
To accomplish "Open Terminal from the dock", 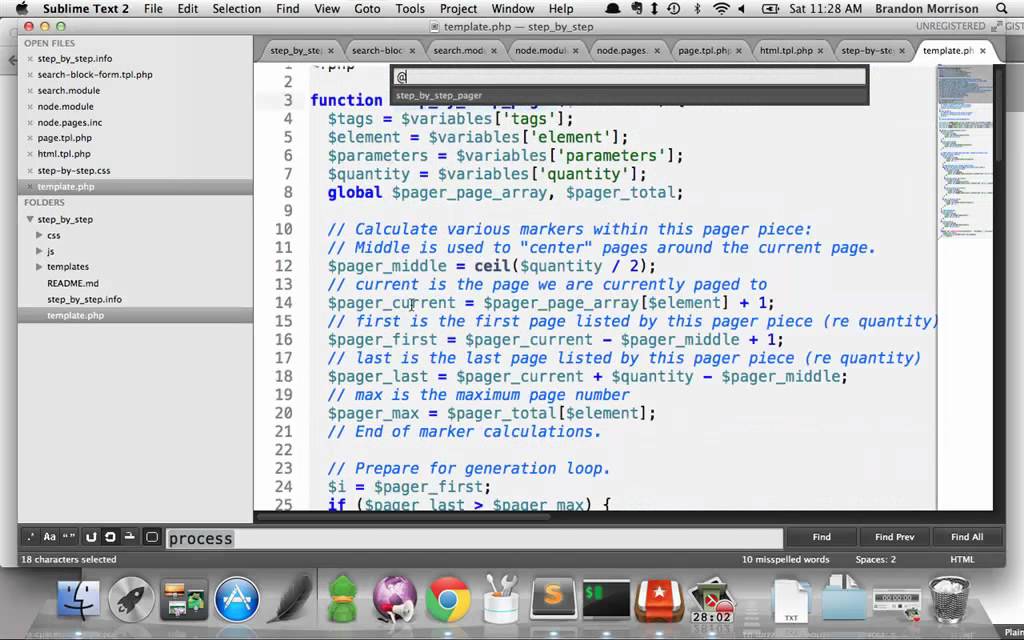I will 606,598.
